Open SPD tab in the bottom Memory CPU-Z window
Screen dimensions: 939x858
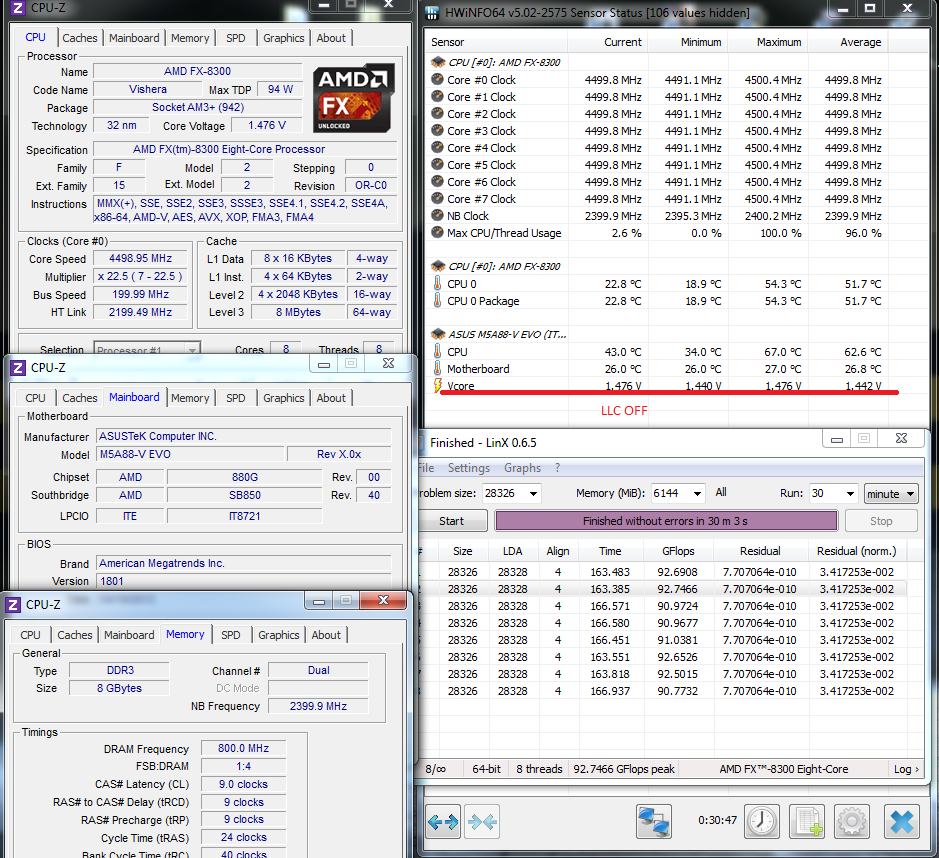[x=231, y=635]
